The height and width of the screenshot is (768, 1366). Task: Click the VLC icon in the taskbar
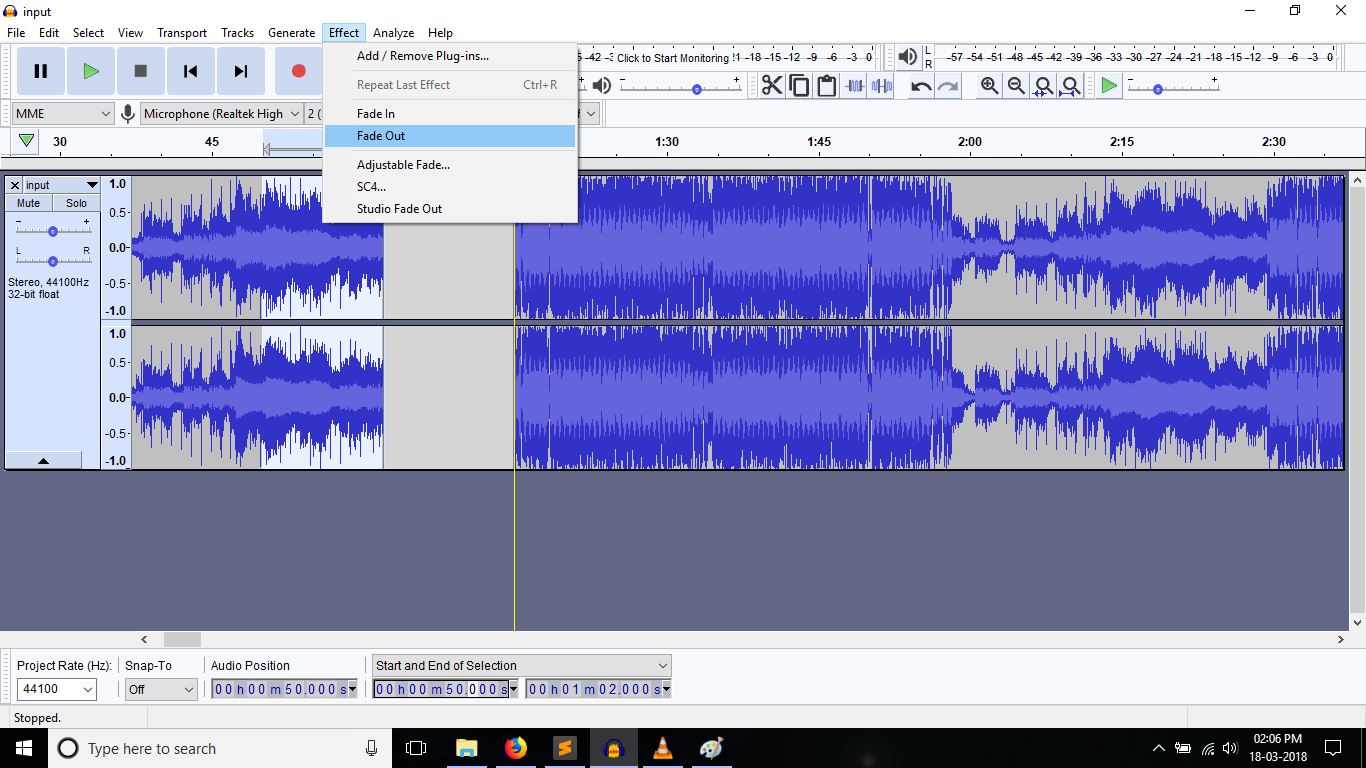662,748
